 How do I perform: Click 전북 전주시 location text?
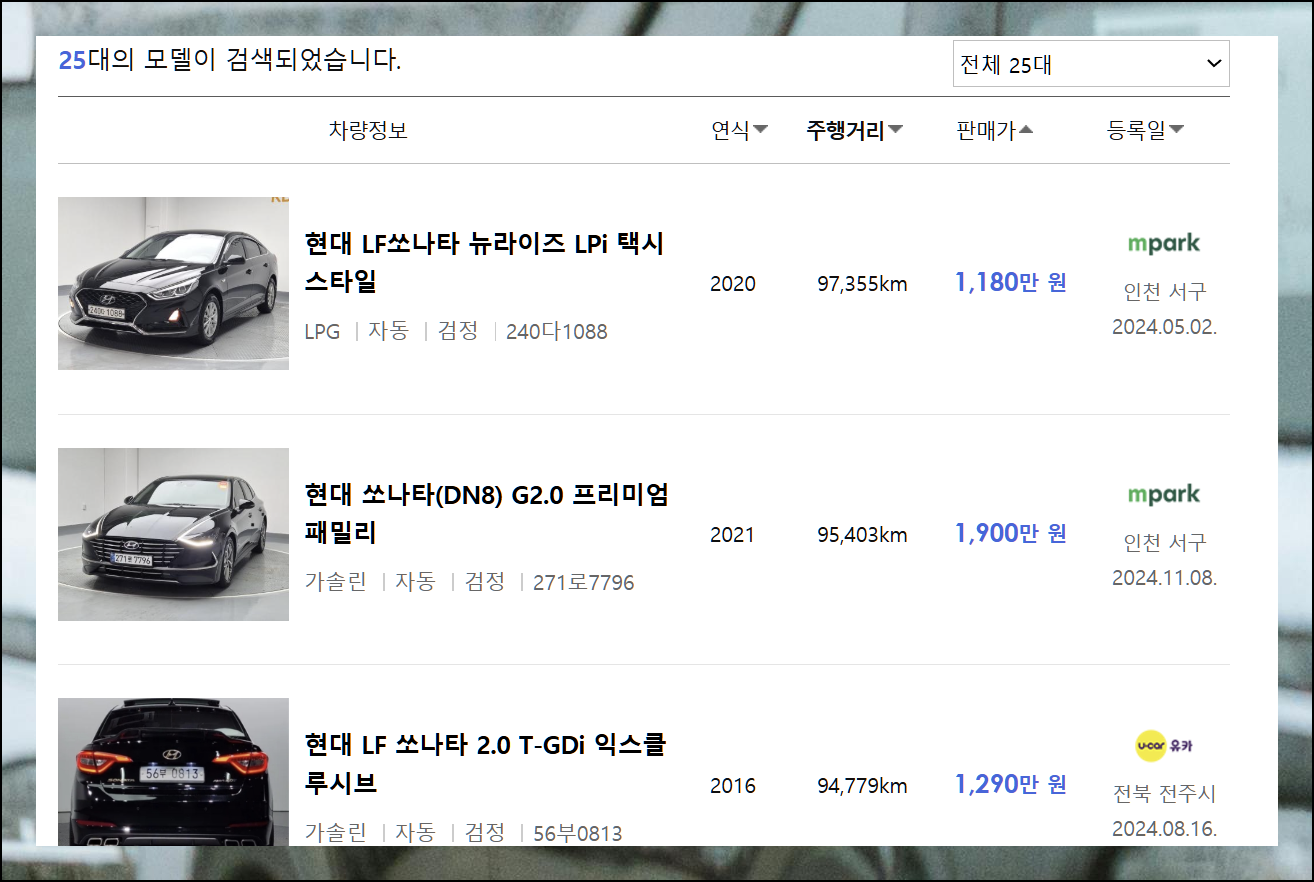coord(1164,794)
